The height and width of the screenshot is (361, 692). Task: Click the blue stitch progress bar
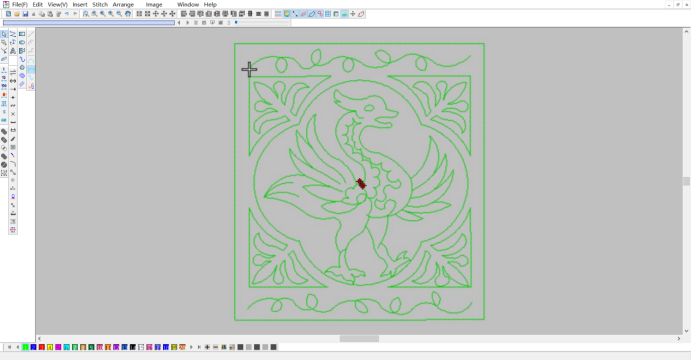[89, 23]
